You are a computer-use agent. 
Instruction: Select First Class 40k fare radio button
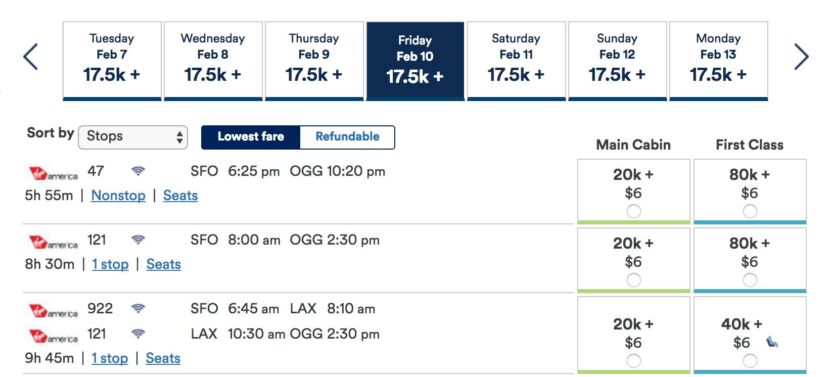(750, 361)
